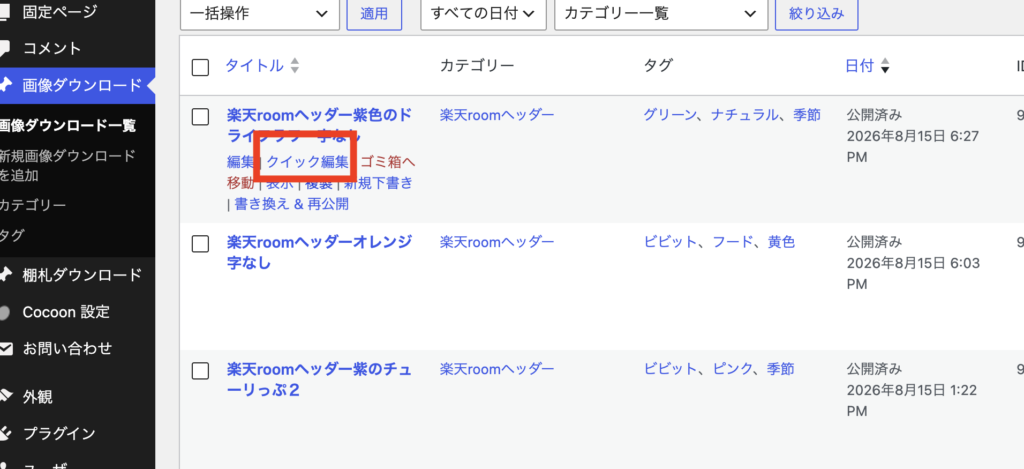Viewport: 1024px width, 469px height.
Task: Click the タグ column header text
Action: (x=658, y=65)
